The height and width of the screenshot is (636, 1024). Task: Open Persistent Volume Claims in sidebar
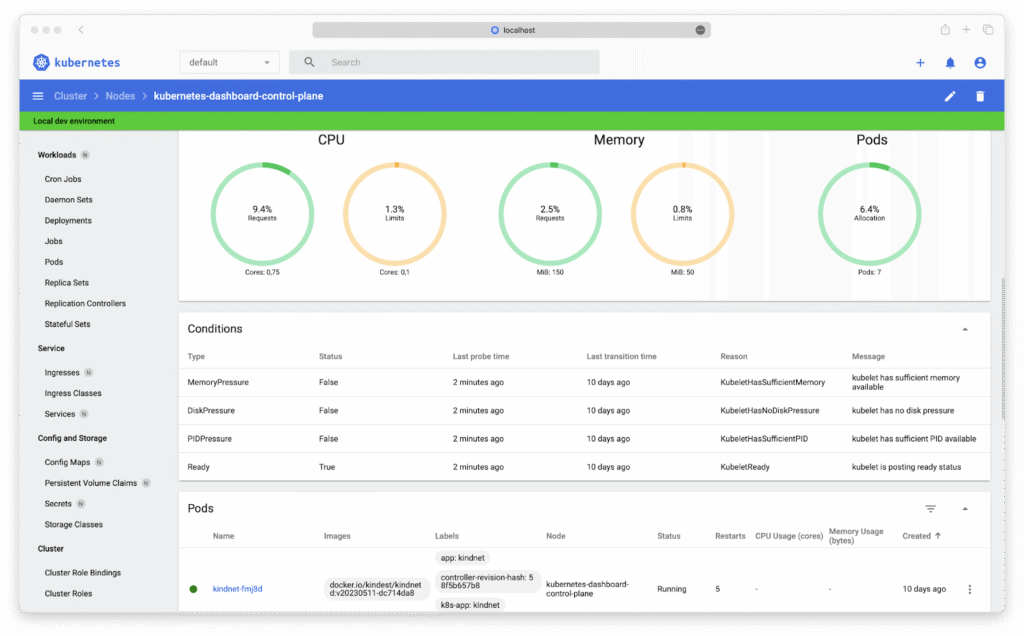tap(91, 483)
